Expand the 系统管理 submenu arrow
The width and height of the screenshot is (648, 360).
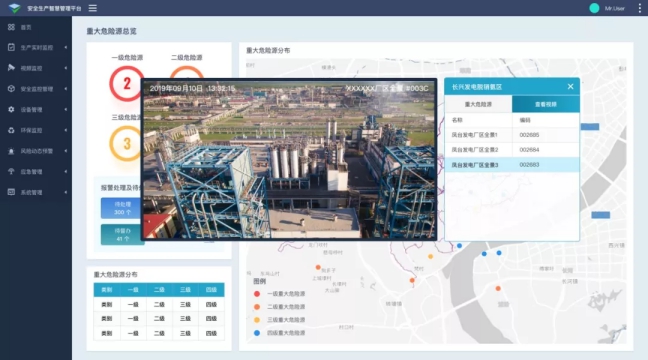[x=66, y=192]
